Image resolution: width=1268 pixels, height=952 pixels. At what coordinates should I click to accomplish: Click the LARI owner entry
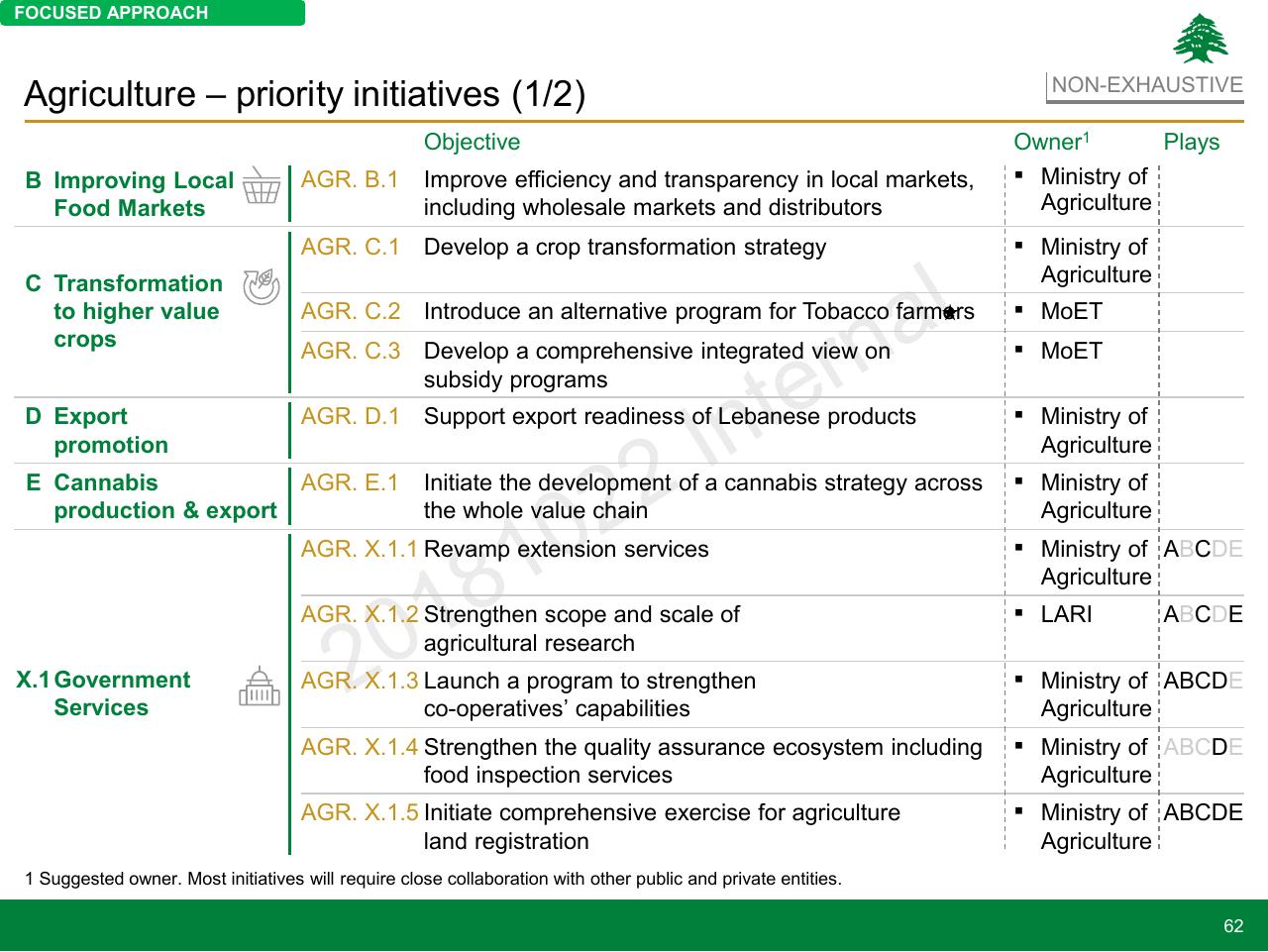tap(1066, 614)
